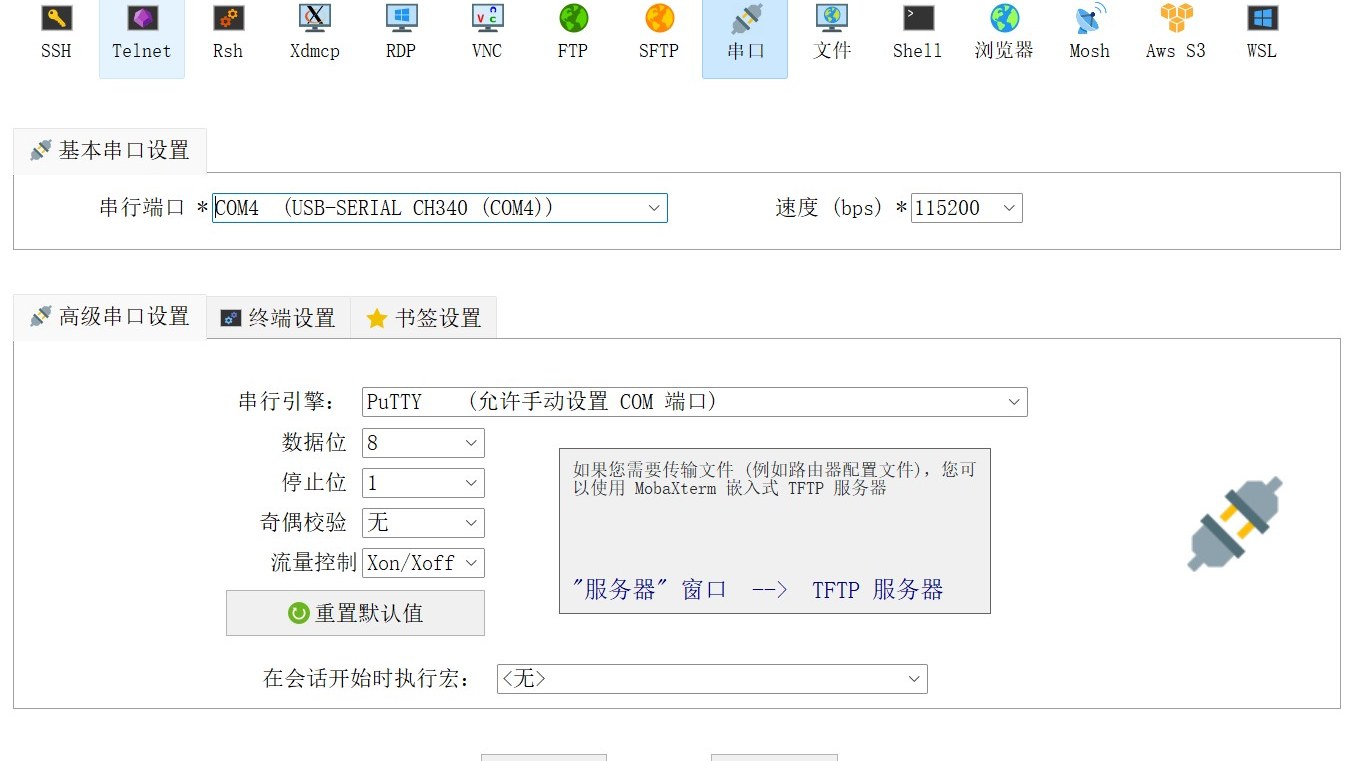This screenshot has height=761, width=1353.
Task: Pick the 浏览器 browser session icon
Action: click(1004, 33)
